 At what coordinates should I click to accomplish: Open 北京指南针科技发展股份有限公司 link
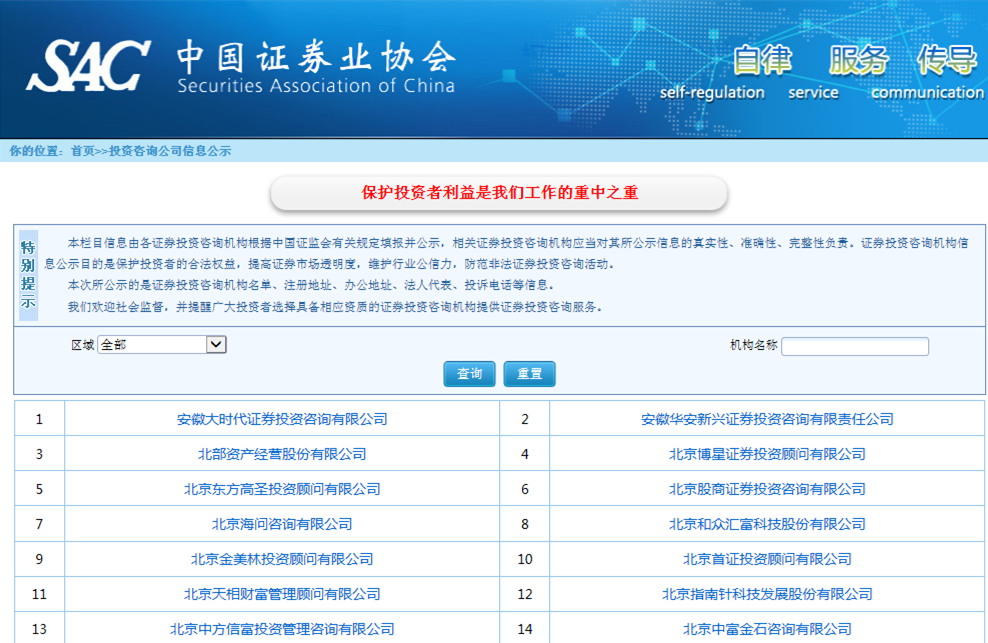tap(767, 594)
